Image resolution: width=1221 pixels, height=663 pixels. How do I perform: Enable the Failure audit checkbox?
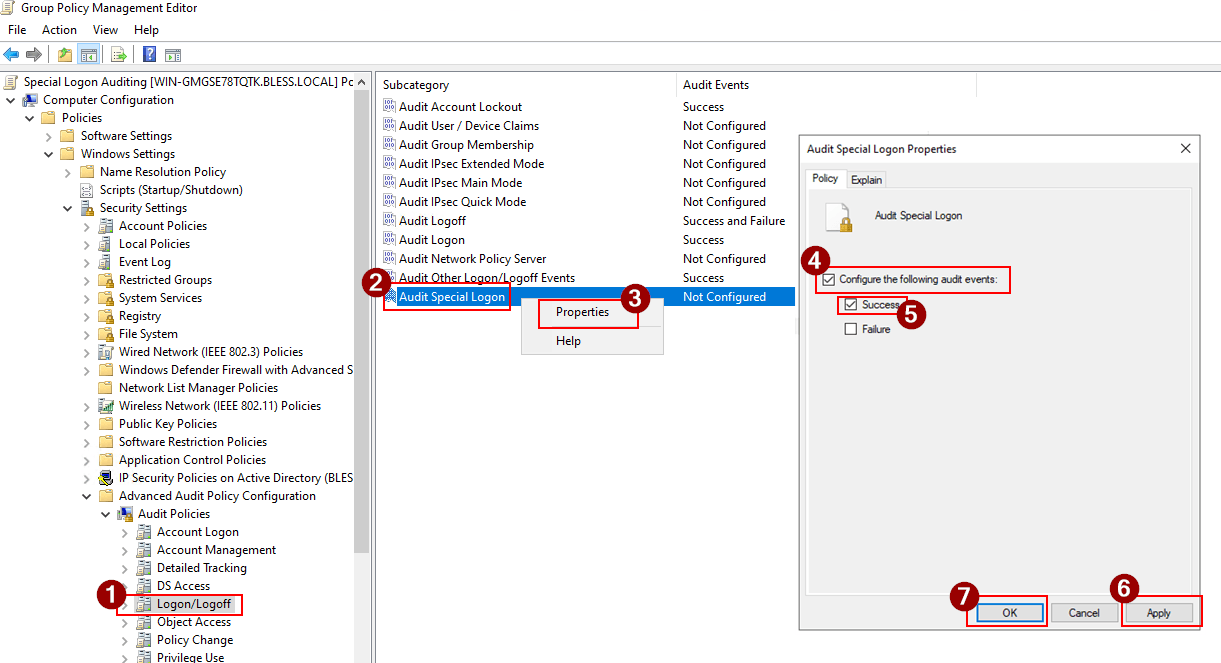(x=851, y=329)
